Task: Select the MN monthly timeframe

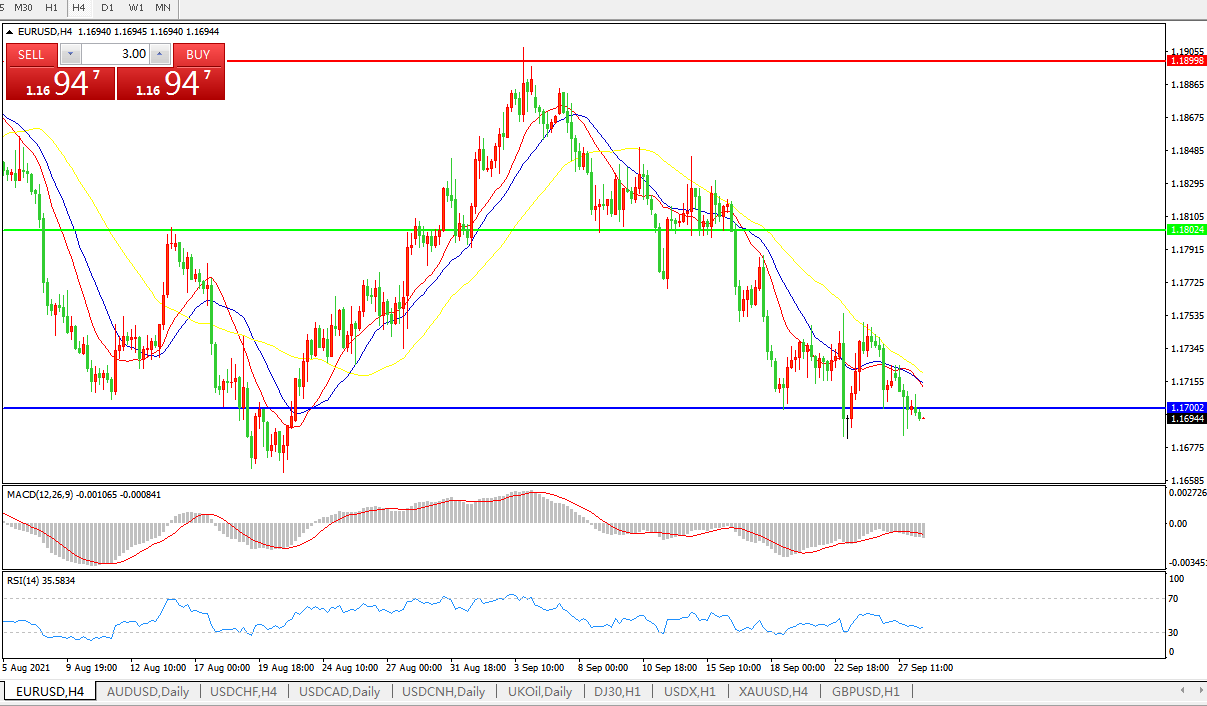Action: (x=163, y=7)
